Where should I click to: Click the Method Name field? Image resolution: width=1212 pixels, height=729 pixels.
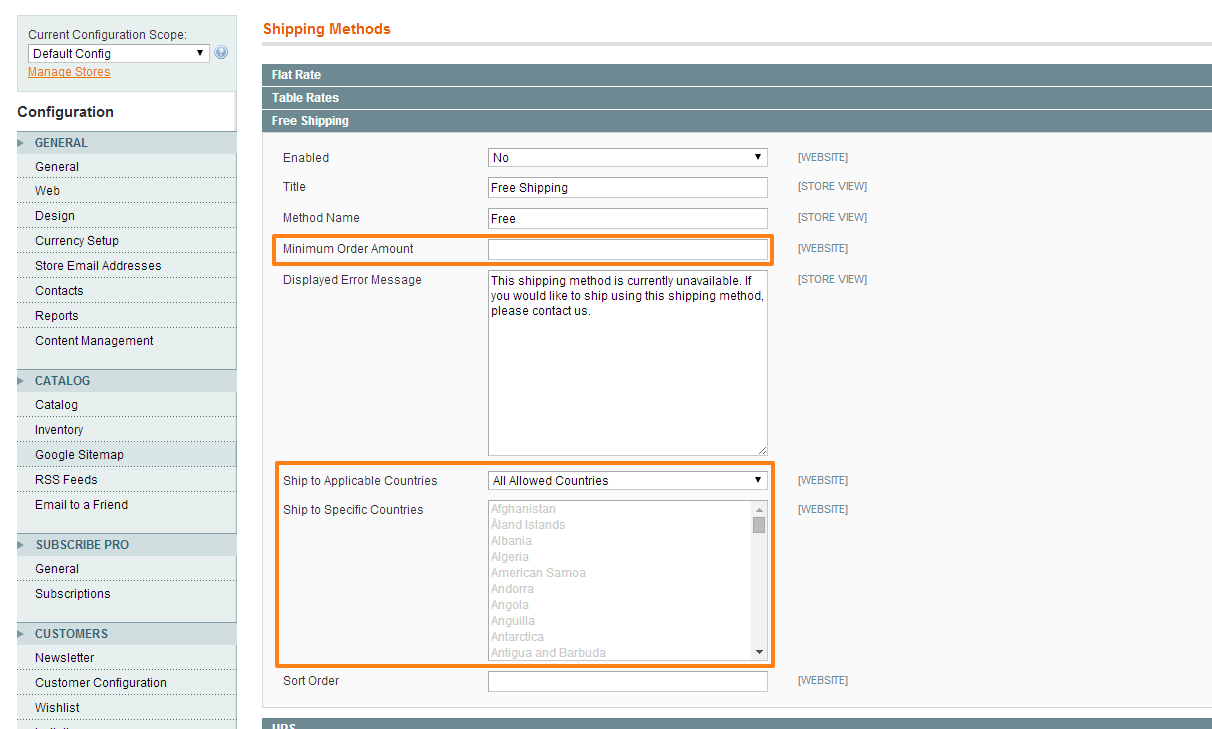pyautogui.click(x=628, y=218)
